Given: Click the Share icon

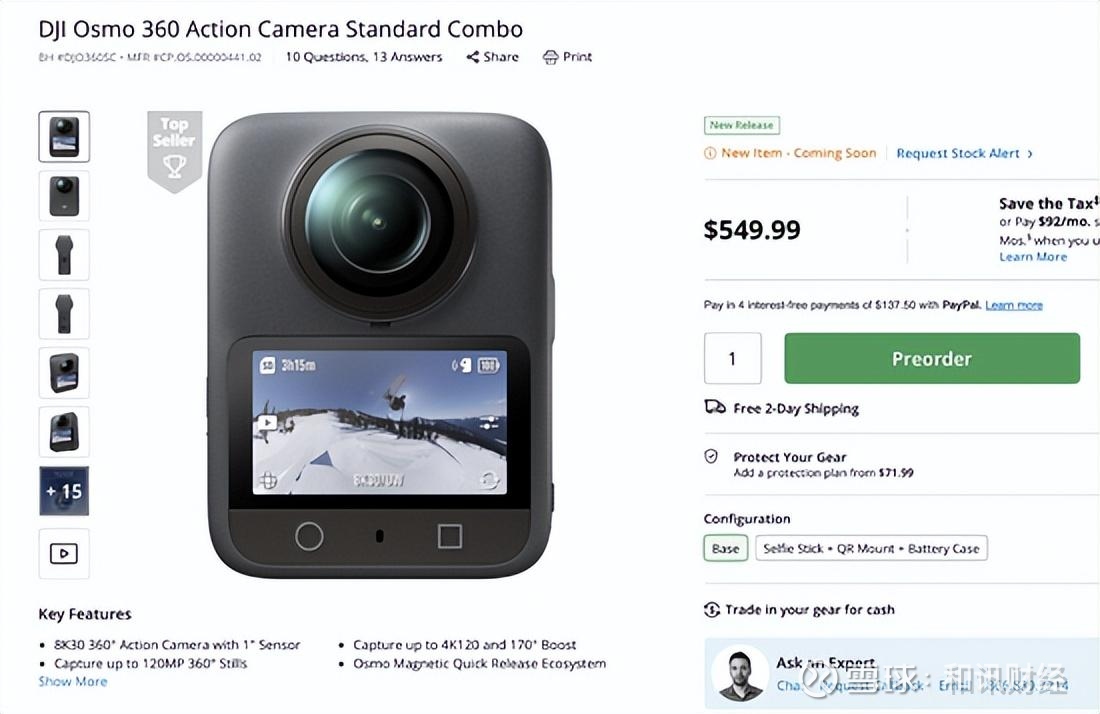Looking at the screenshot, I should click(x=473, y=57).
